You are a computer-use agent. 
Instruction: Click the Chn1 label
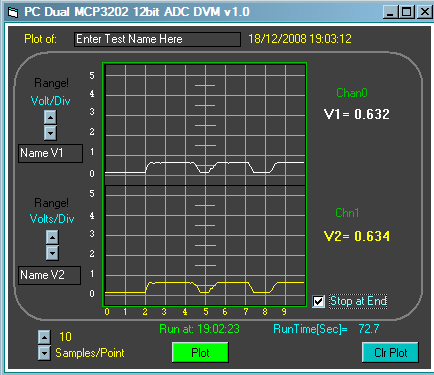click(347, 213)
